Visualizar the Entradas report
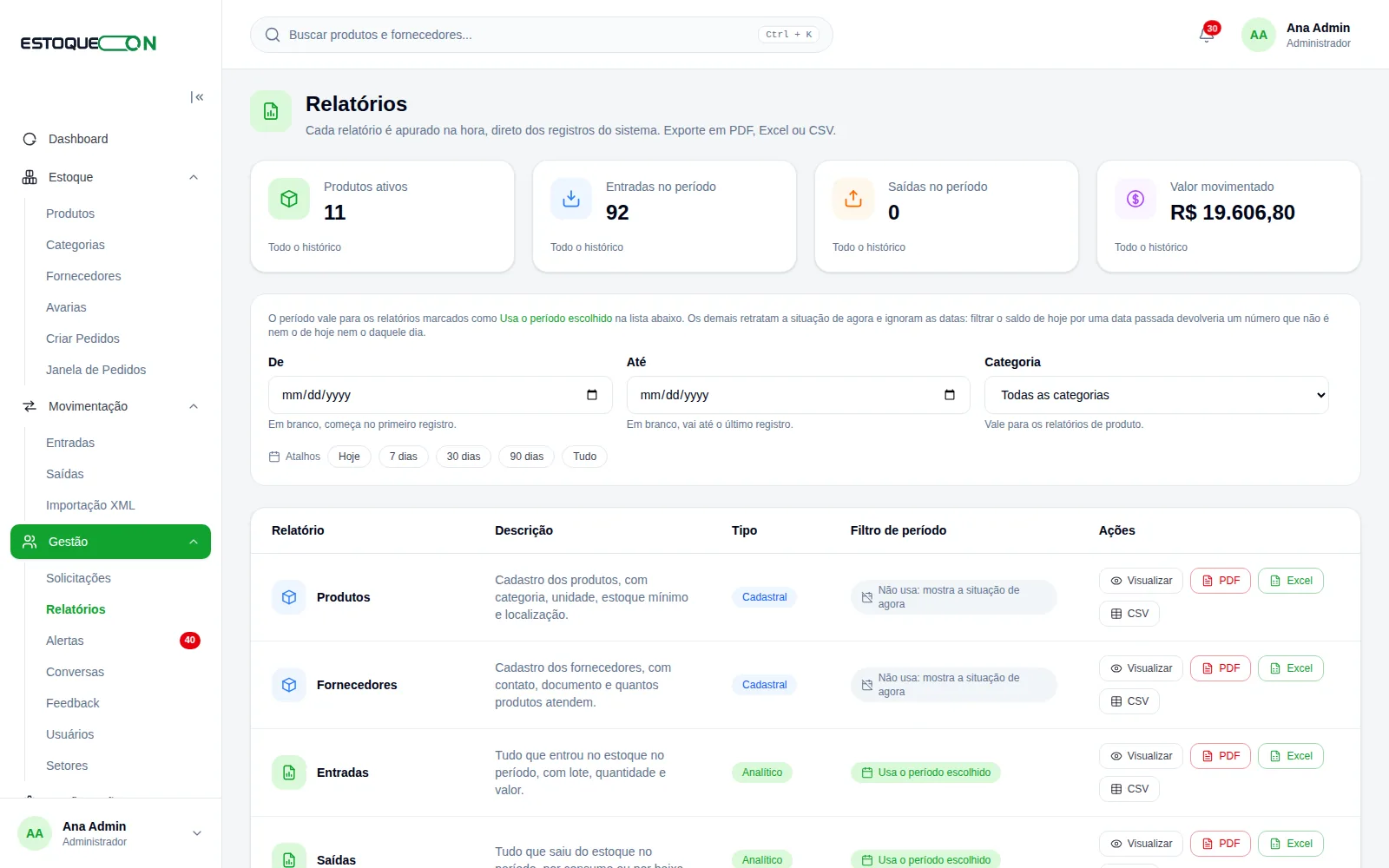 point(1141,756)
